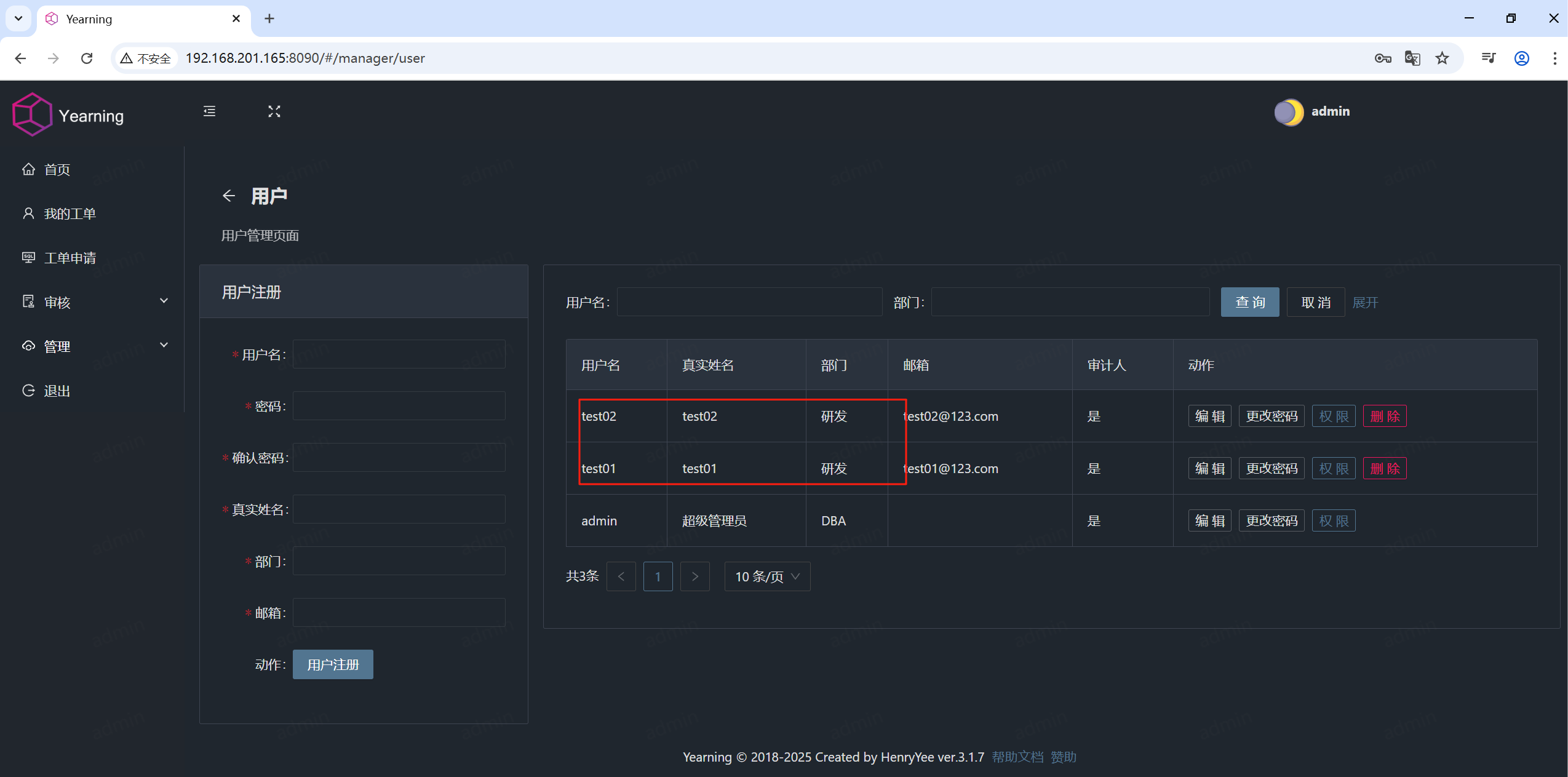The image size is (1568, 777).
Task: Open 工单申请 via the SQL icon
Action: (28, 257)
